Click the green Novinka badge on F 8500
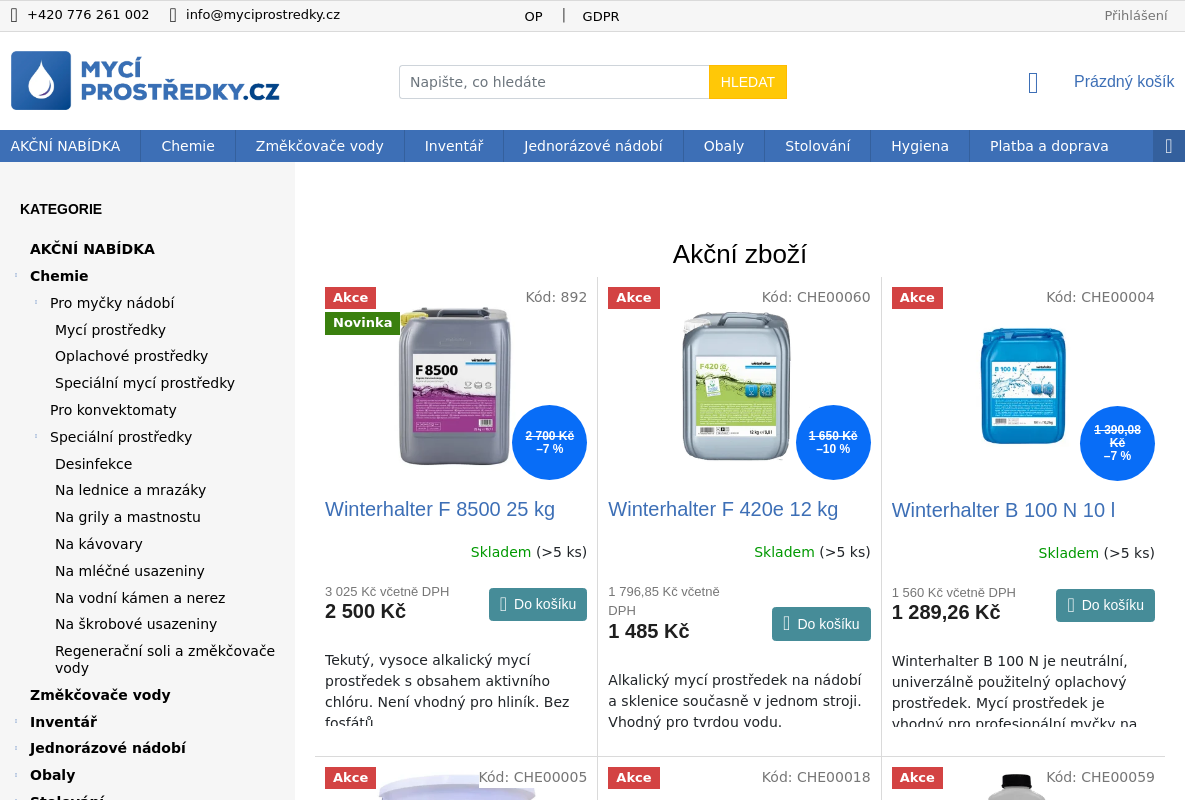 [362, 323]
